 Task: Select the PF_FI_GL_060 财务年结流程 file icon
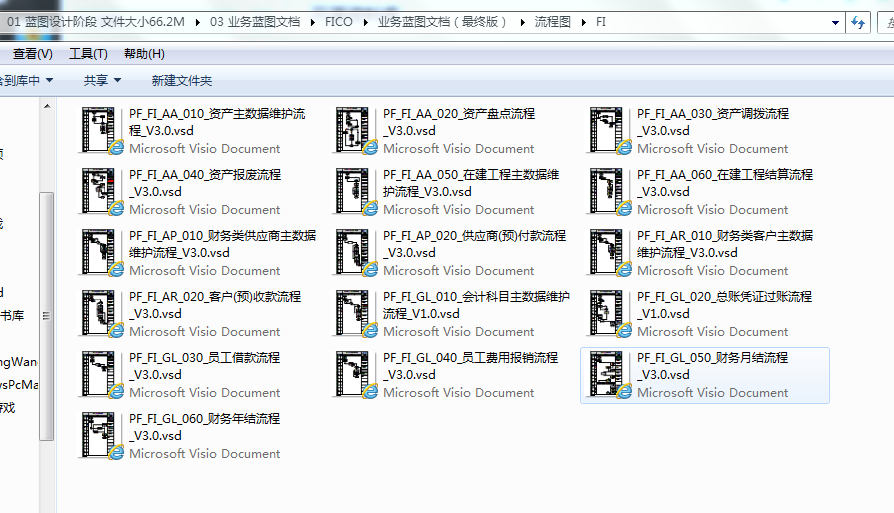coord(103,435)
